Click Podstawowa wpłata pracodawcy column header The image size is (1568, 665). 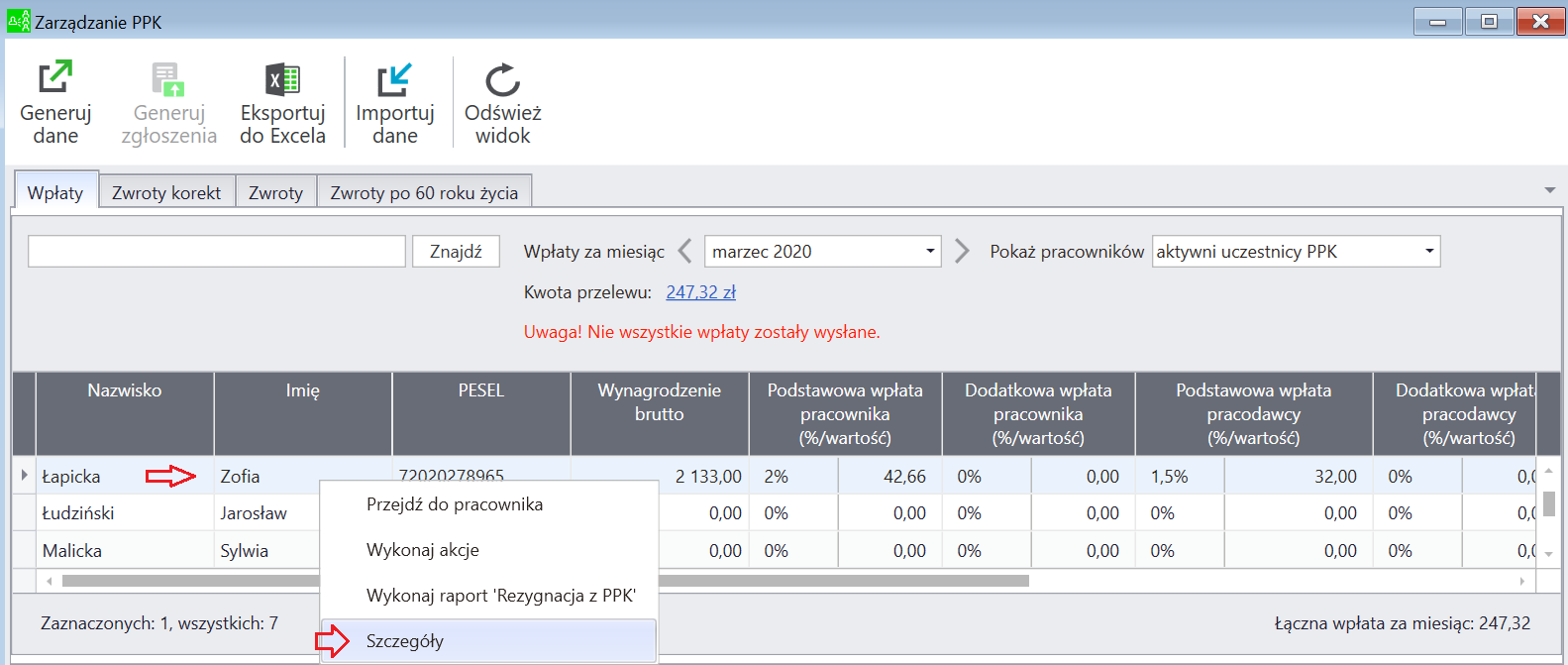(x=1254, y=413)
